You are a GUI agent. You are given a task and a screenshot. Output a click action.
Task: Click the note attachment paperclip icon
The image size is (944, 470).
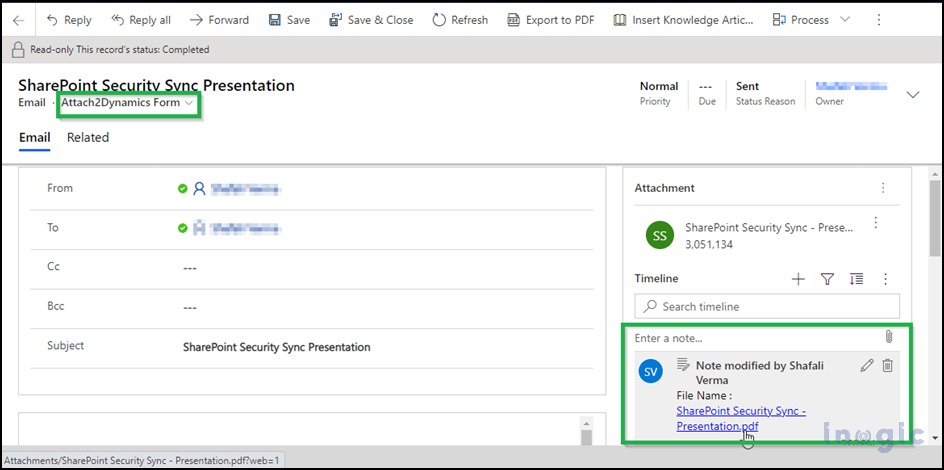coord(888,337)
